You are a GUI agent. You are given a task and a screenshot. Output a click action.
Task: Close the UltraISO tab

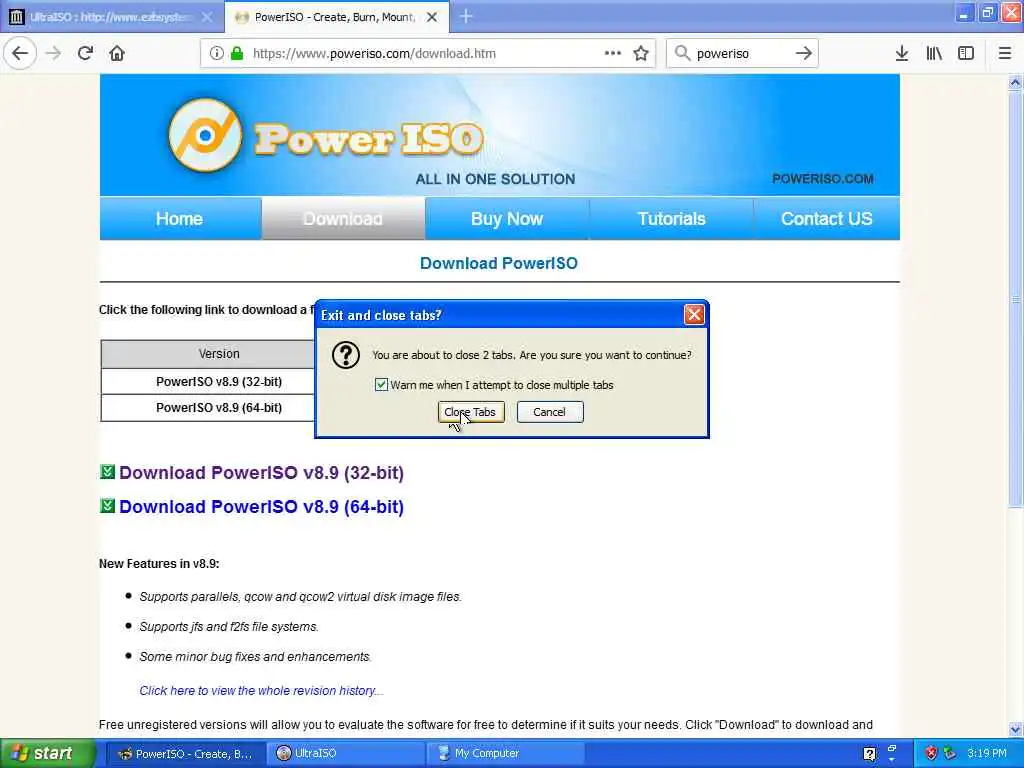click(207, 18)
